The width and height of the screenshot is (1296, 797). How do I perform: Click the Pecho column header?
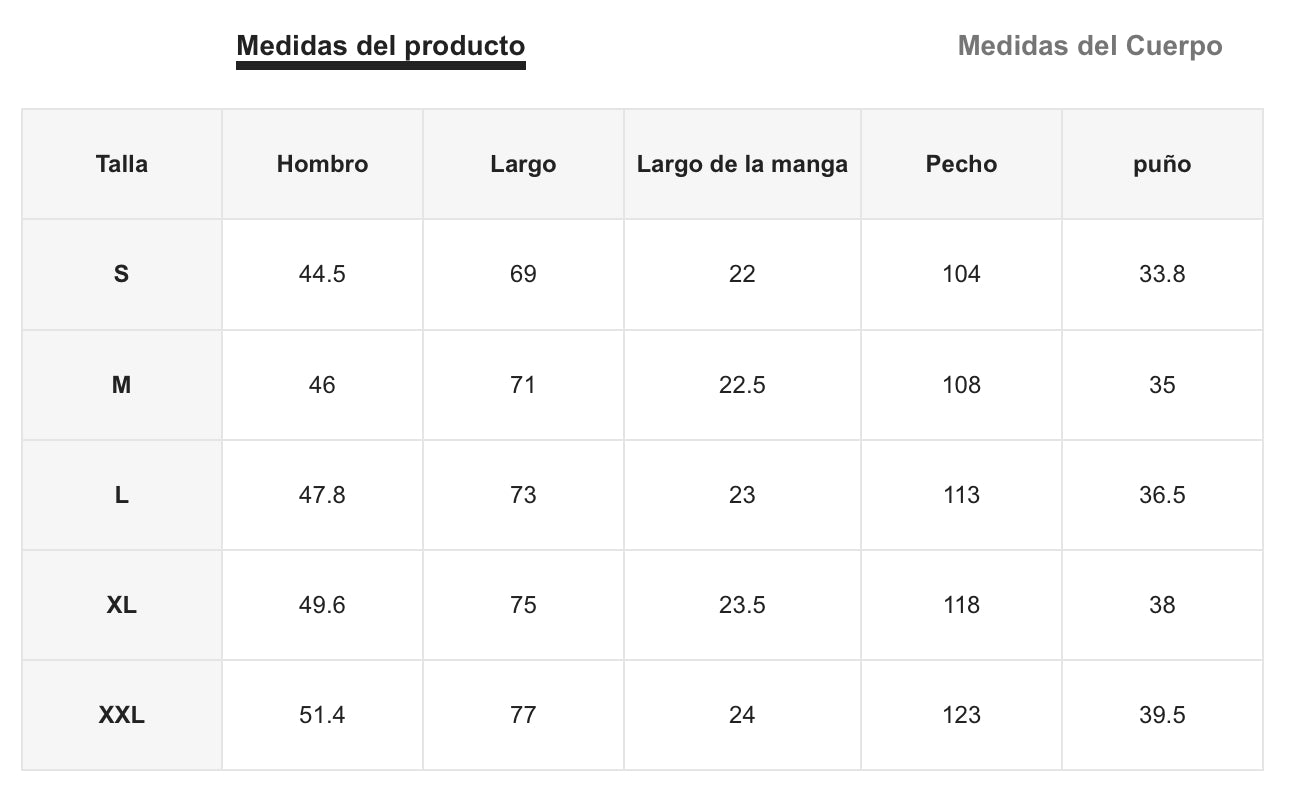[x=961, y=164]
